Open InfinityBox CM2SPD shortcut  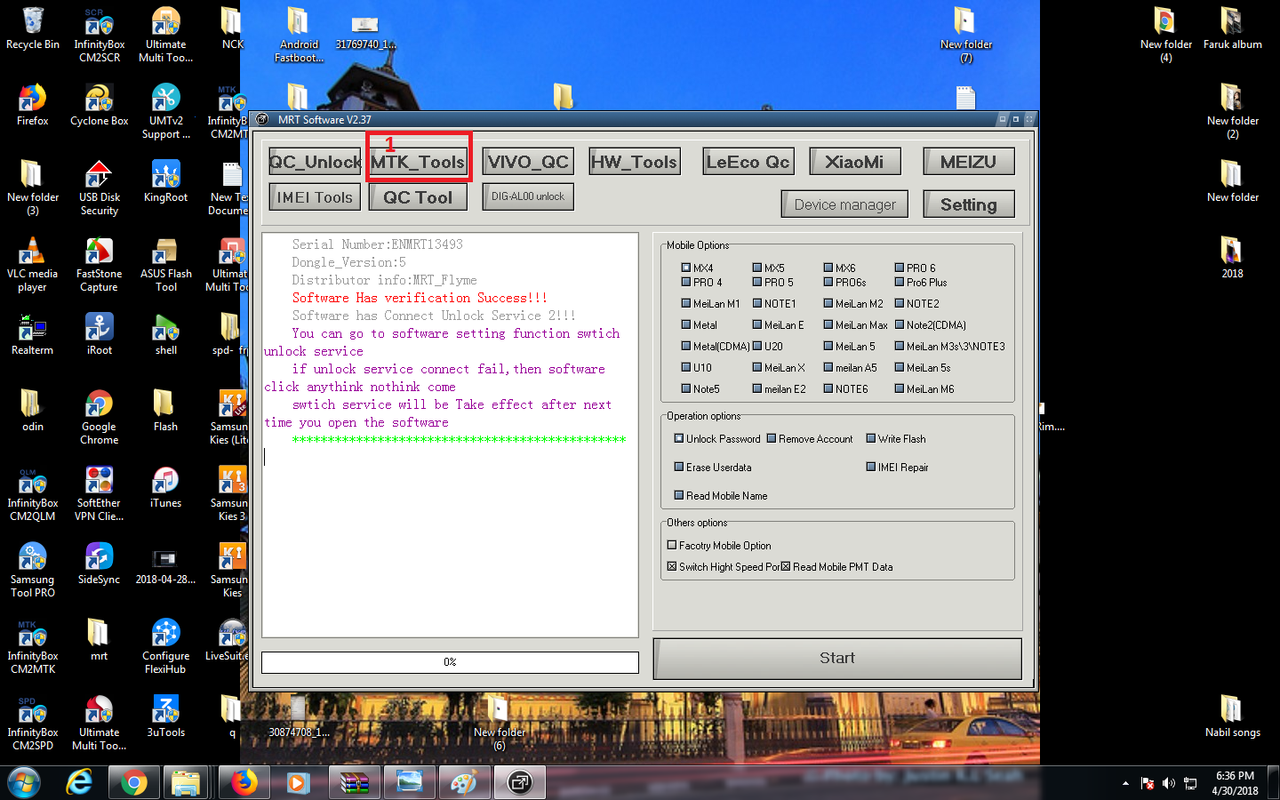click(32, 723)
